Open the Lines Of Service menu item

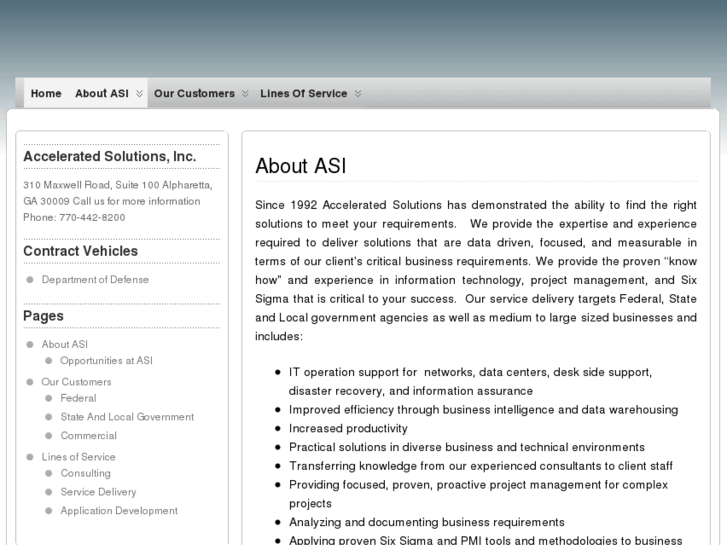point(303,93)
